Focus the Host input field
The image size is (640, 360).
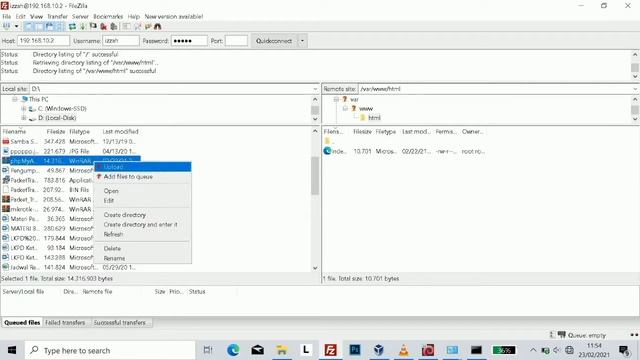pos(43,41)
